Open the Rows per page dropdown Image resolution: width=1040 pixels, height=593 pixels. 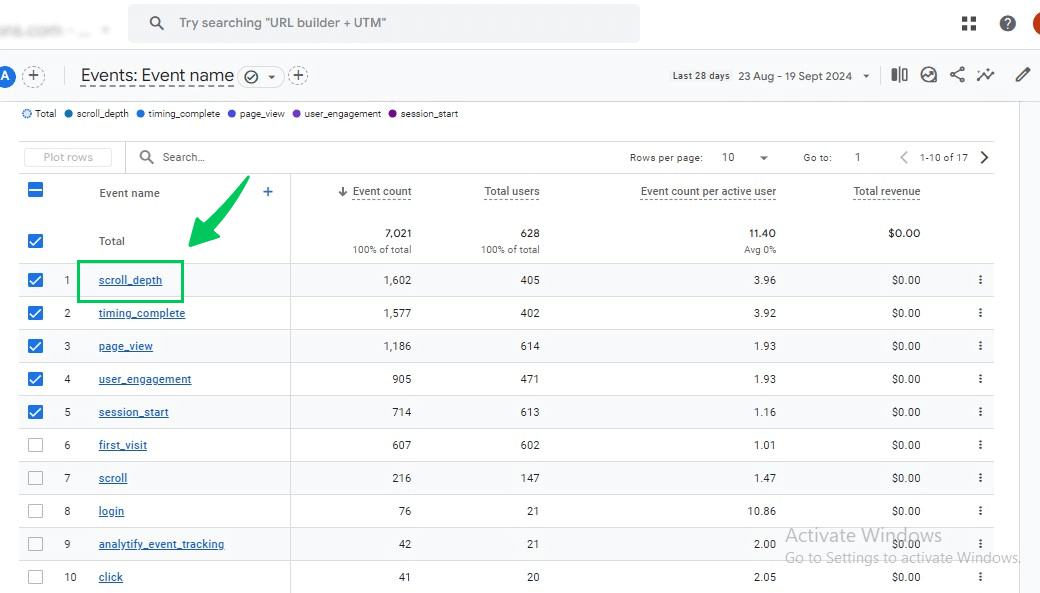pos(744,157)
